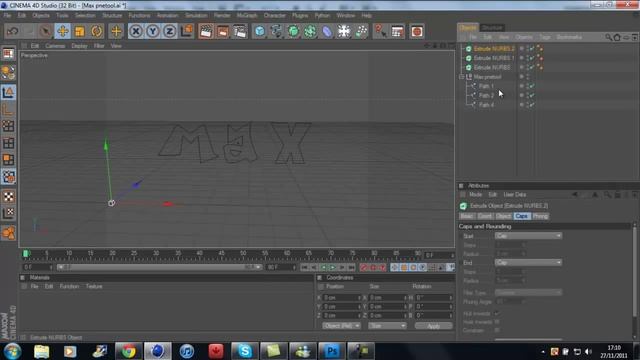Click search icon in Object manager
Screen dimensions: 640x360
click(x=608, y=37)
